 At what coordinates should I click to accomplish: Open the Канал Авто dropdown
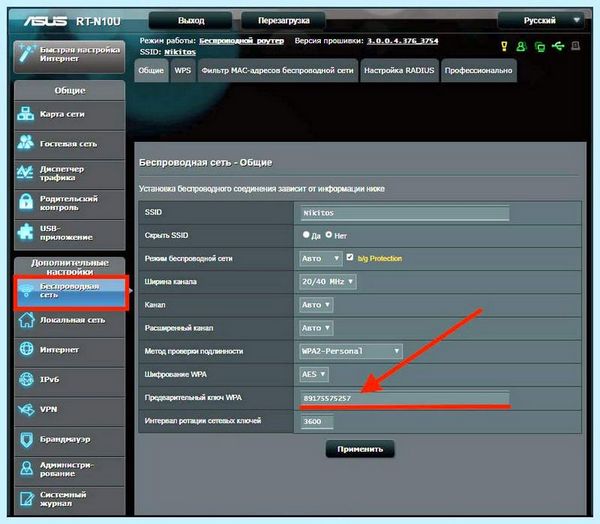316,305
